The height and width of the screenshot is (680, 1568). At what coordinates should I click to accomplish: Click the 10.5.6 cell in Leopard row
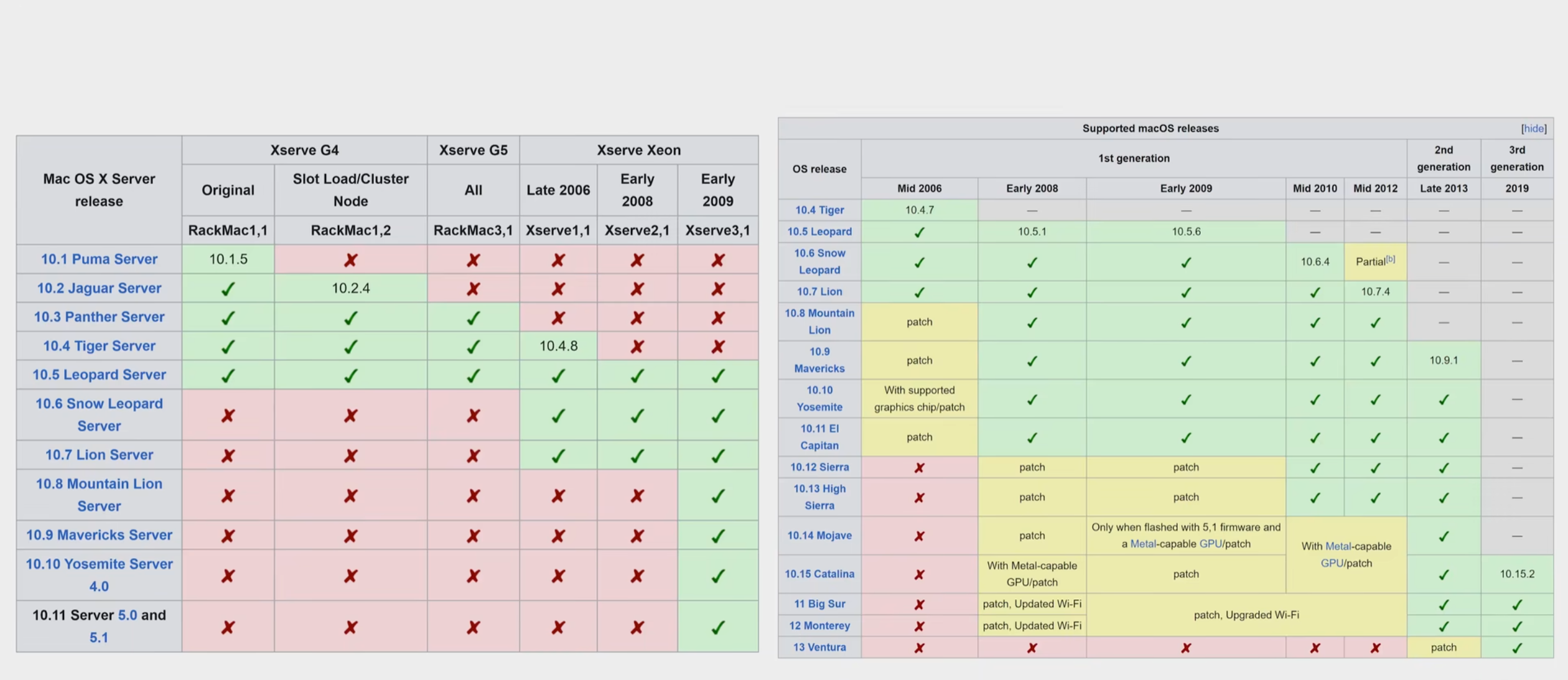1186,232
